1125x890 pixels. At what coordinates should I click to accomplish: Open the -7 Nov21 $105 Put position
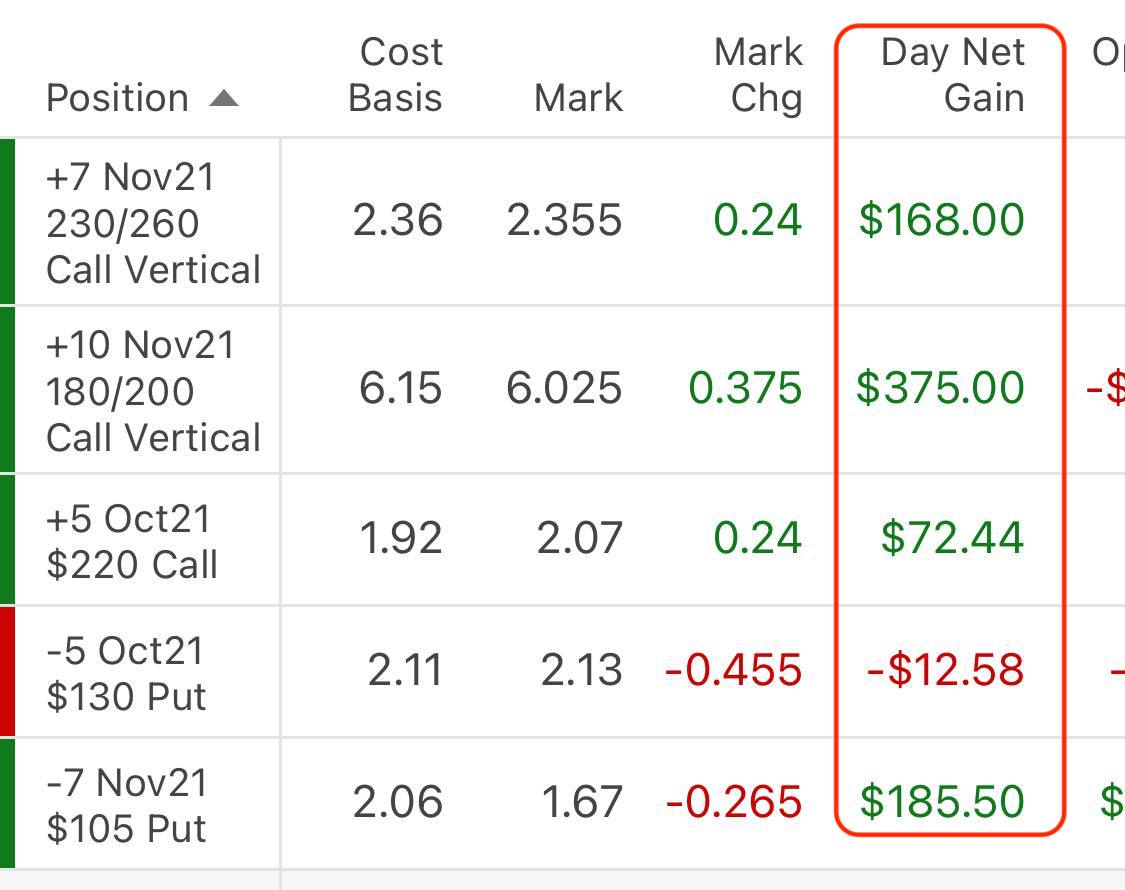tap(127, 805)
